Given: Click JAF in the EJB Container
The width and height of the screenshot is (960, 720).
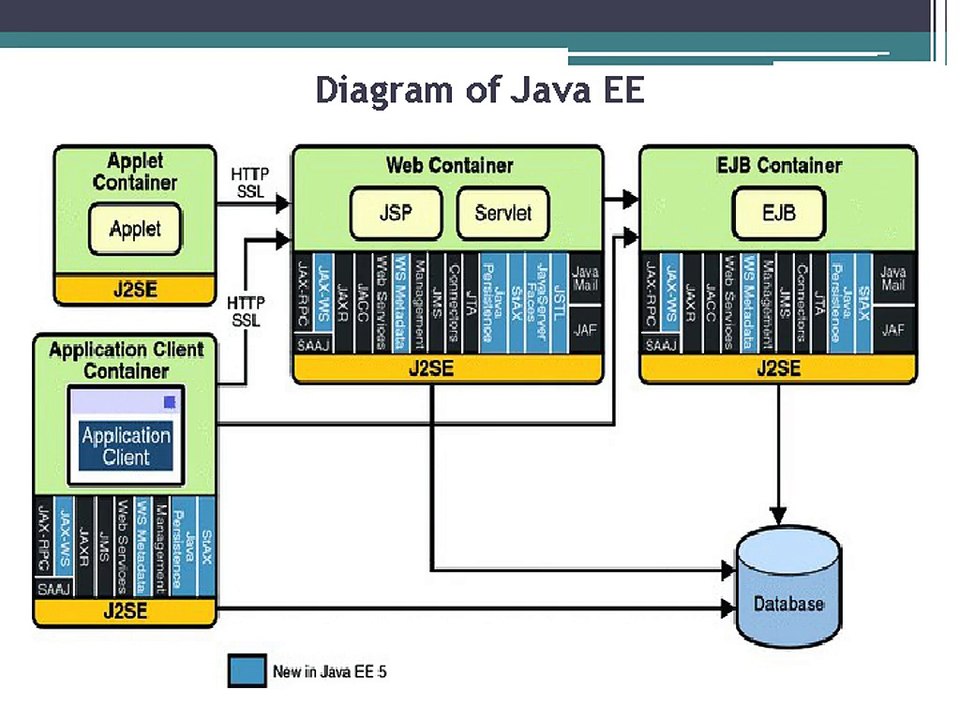Looking at the screenshot, I should click(x=893, y=330).
